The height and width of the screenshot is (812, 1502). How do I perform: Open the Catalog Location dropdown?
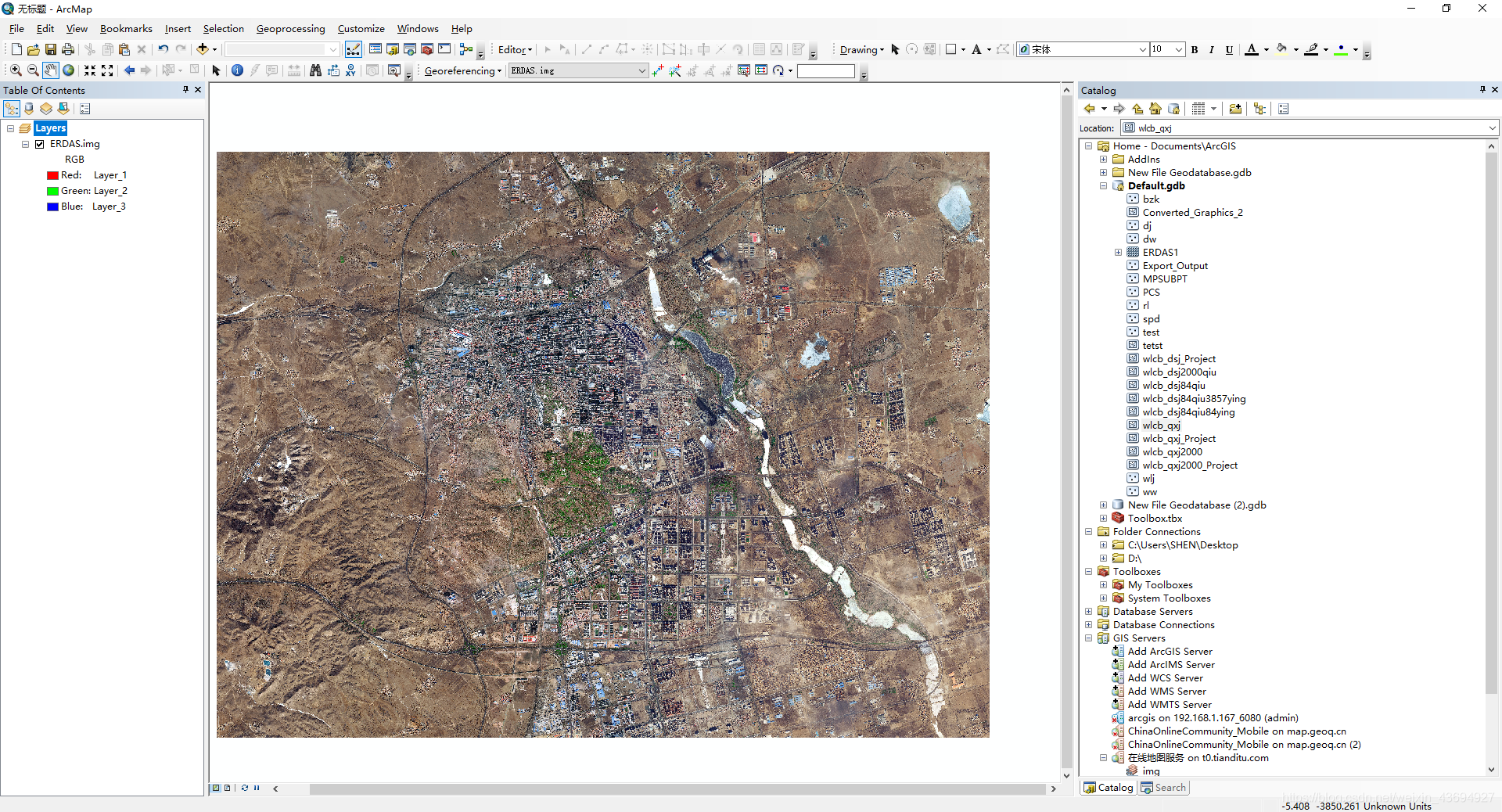1492,128
